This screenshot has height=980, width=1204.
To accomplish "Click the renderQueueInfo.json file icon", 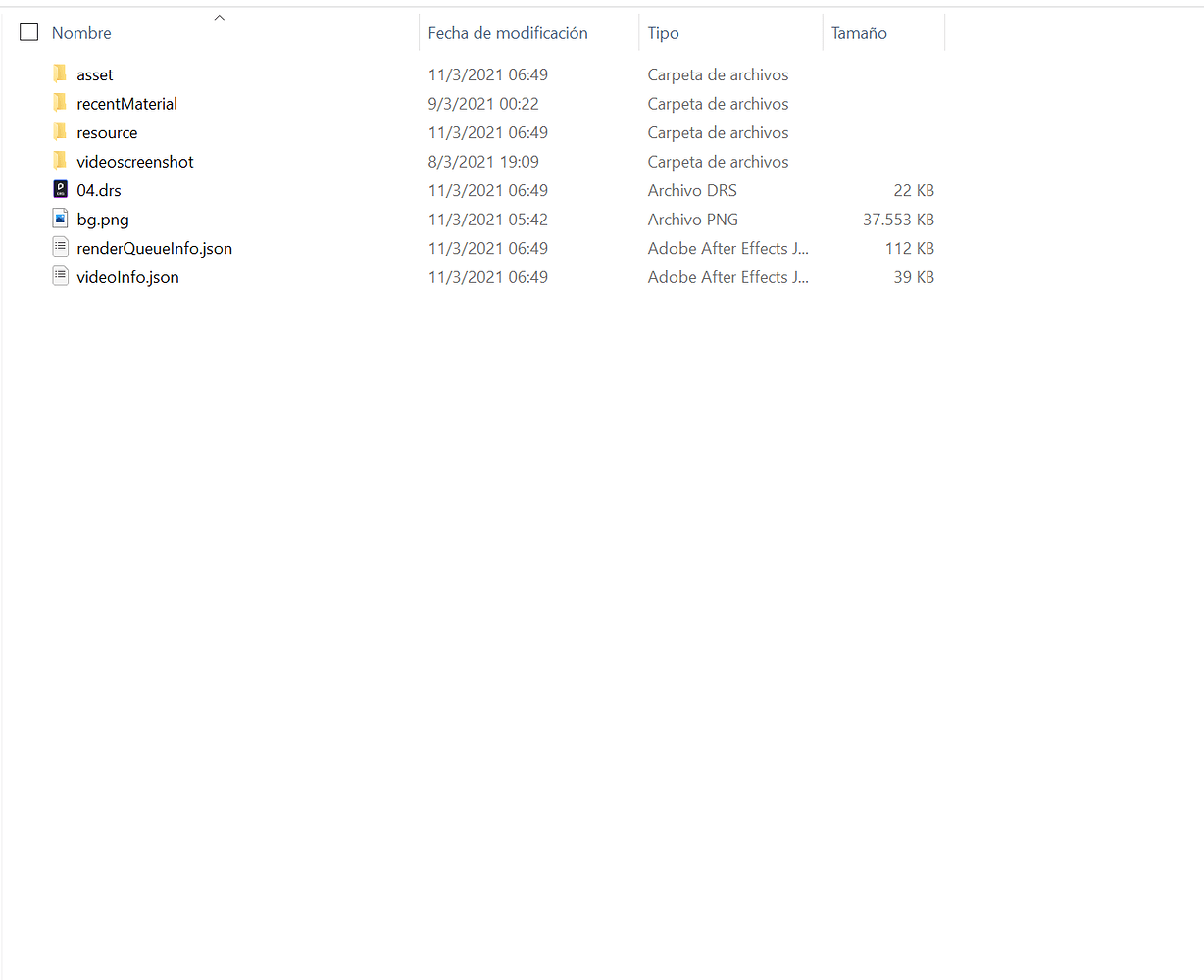I will click(x=60, y=248).
